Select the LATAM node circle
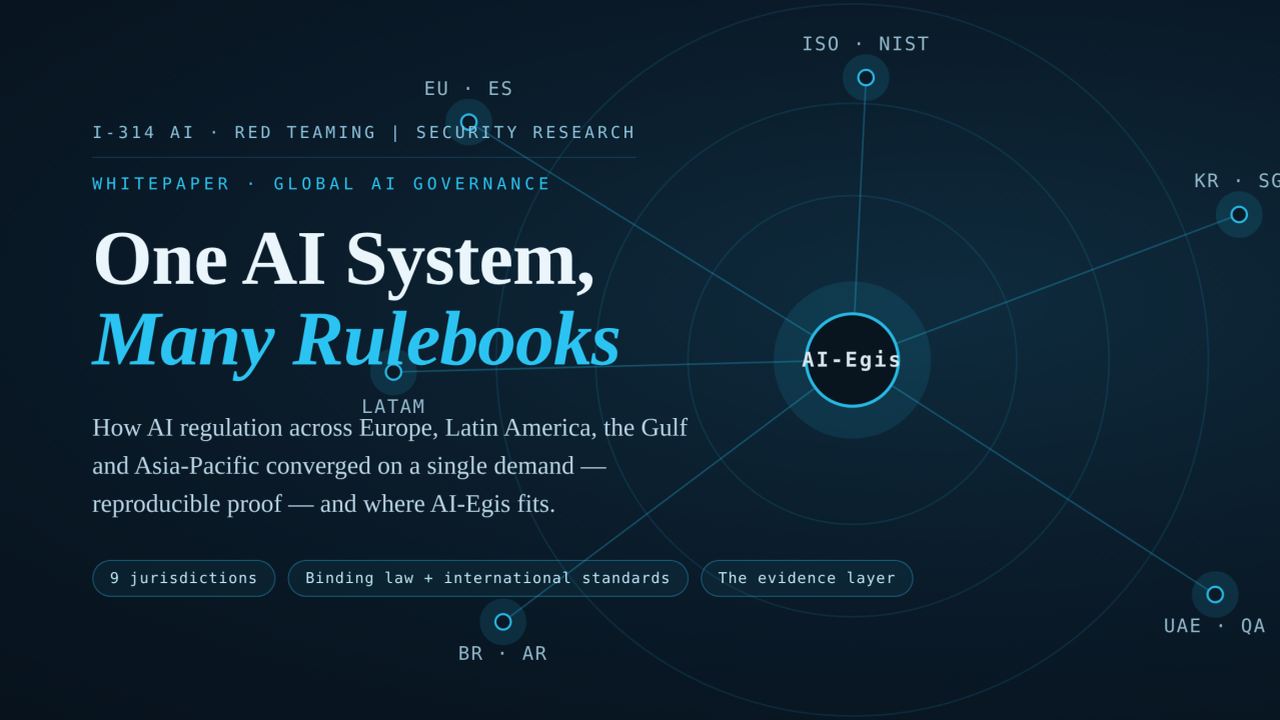The height and width of the screenshot is (720, 1280). (393, 372)
